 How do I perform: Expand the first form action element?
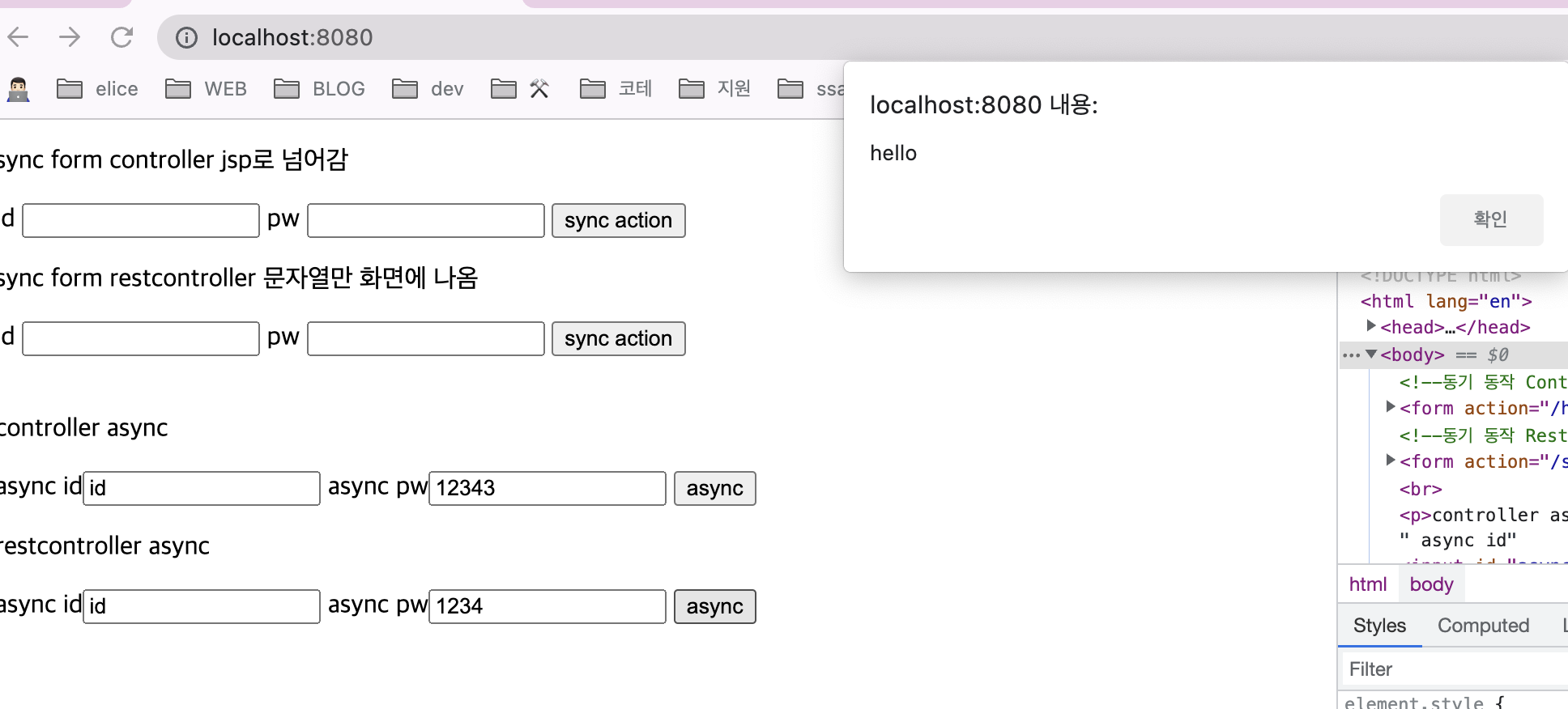(1390, 407)
